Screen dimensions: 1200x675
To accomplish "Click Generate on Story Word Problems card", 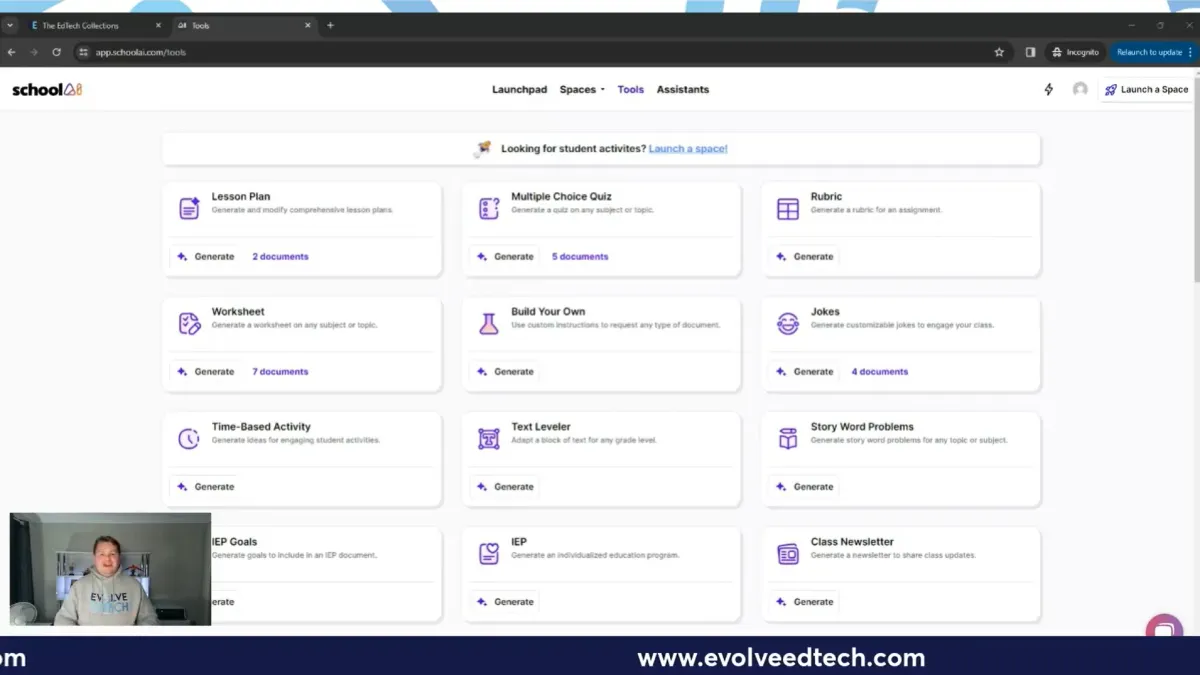I will [804, 486].
